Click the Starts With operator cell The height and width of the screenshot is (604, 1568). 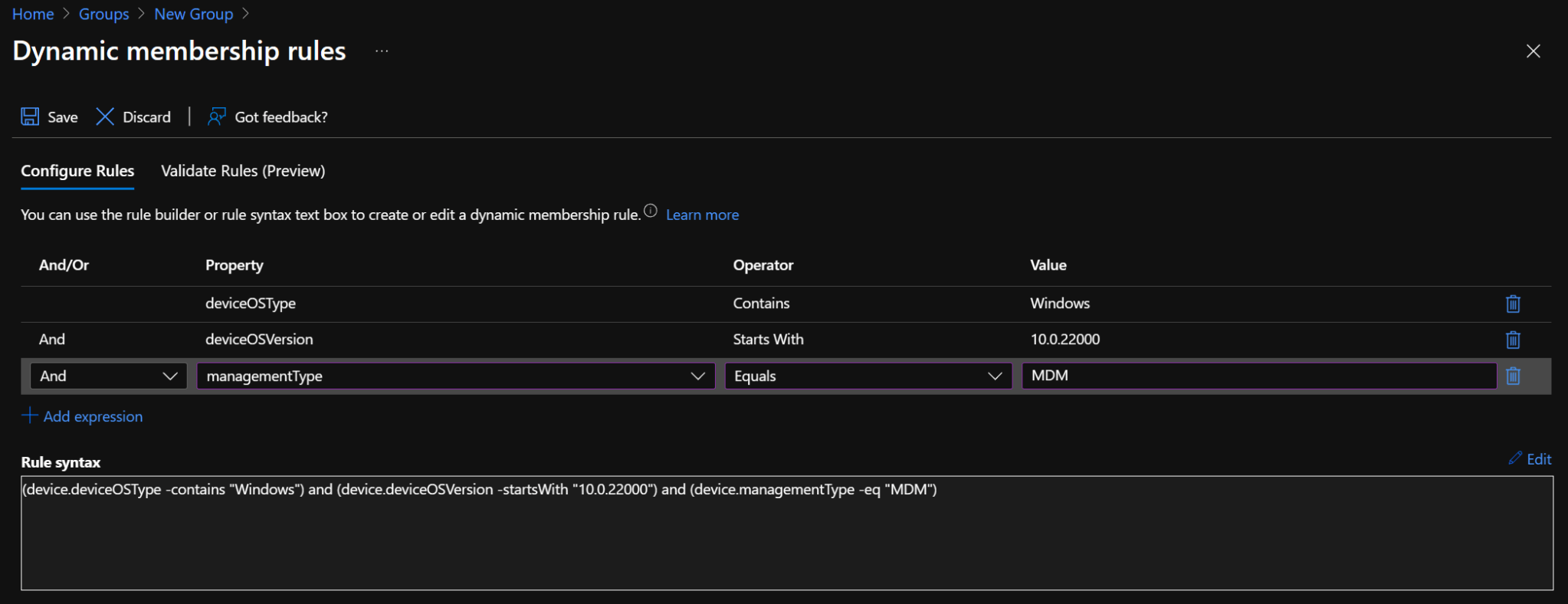(768, 340)
